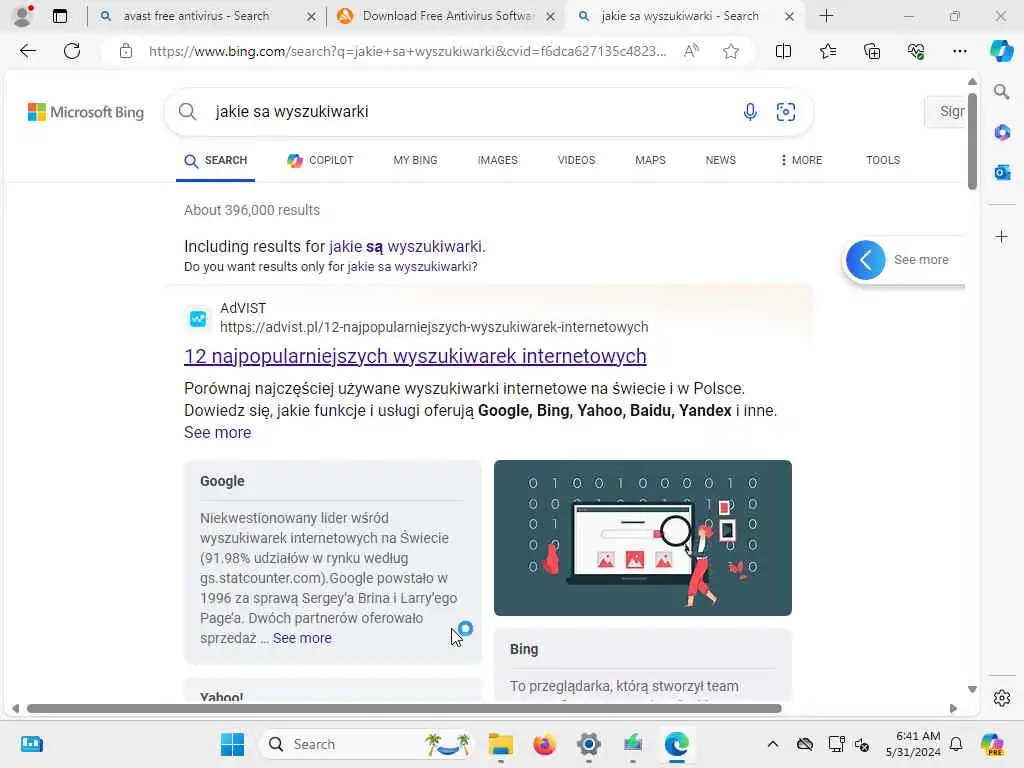Open Read aloud in address bar
1024x768 pixels.
point(691,51)
